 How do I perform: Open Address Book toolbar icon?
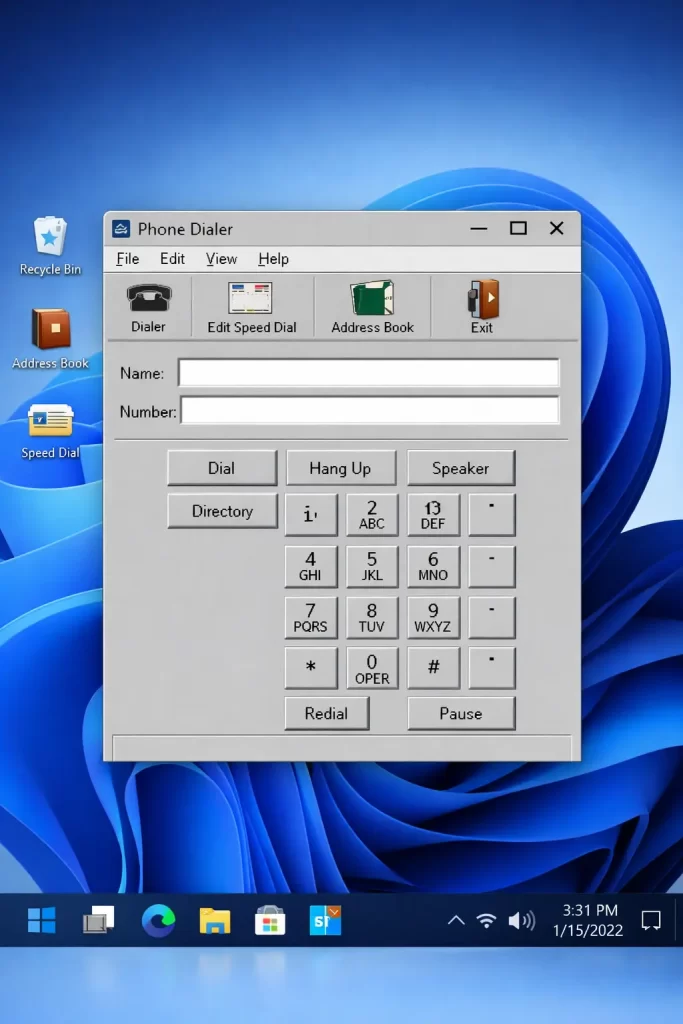[x=372, y=308]
